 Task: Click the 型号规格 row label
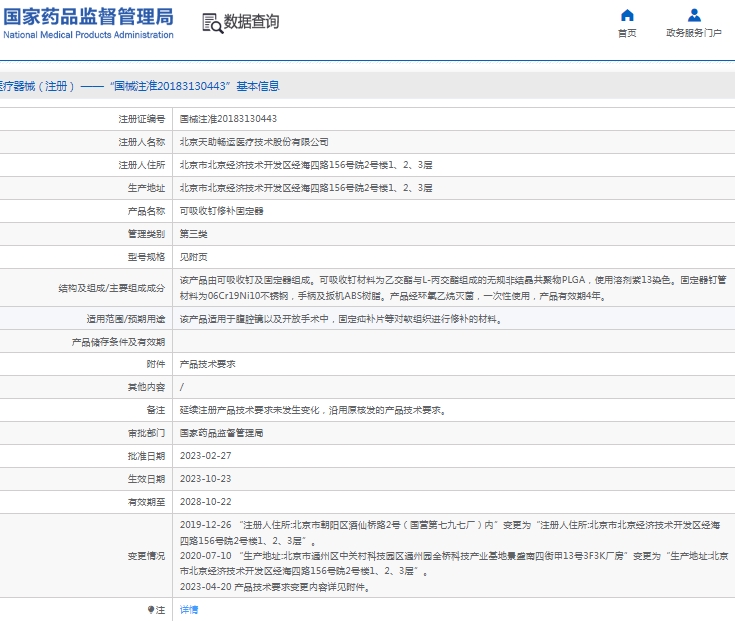pos(146,257)
